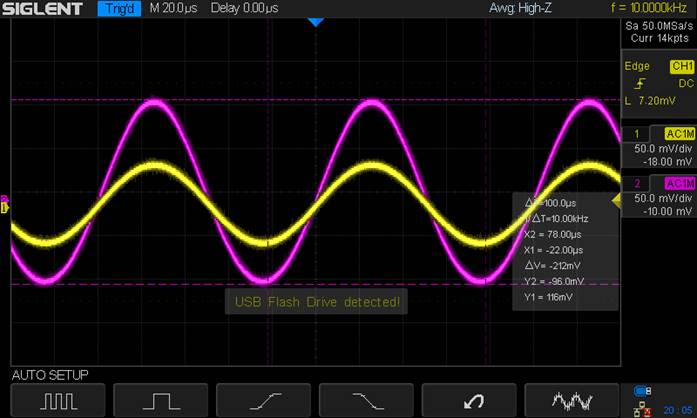The image size is (697, 418).
Task: Select the noisy waveform auto setup icon
Action: (x=572, y=400)
